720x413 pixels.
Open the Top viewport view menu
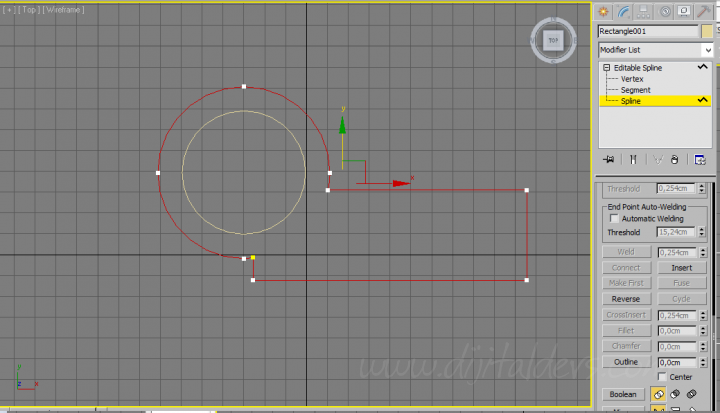(28, 10)
